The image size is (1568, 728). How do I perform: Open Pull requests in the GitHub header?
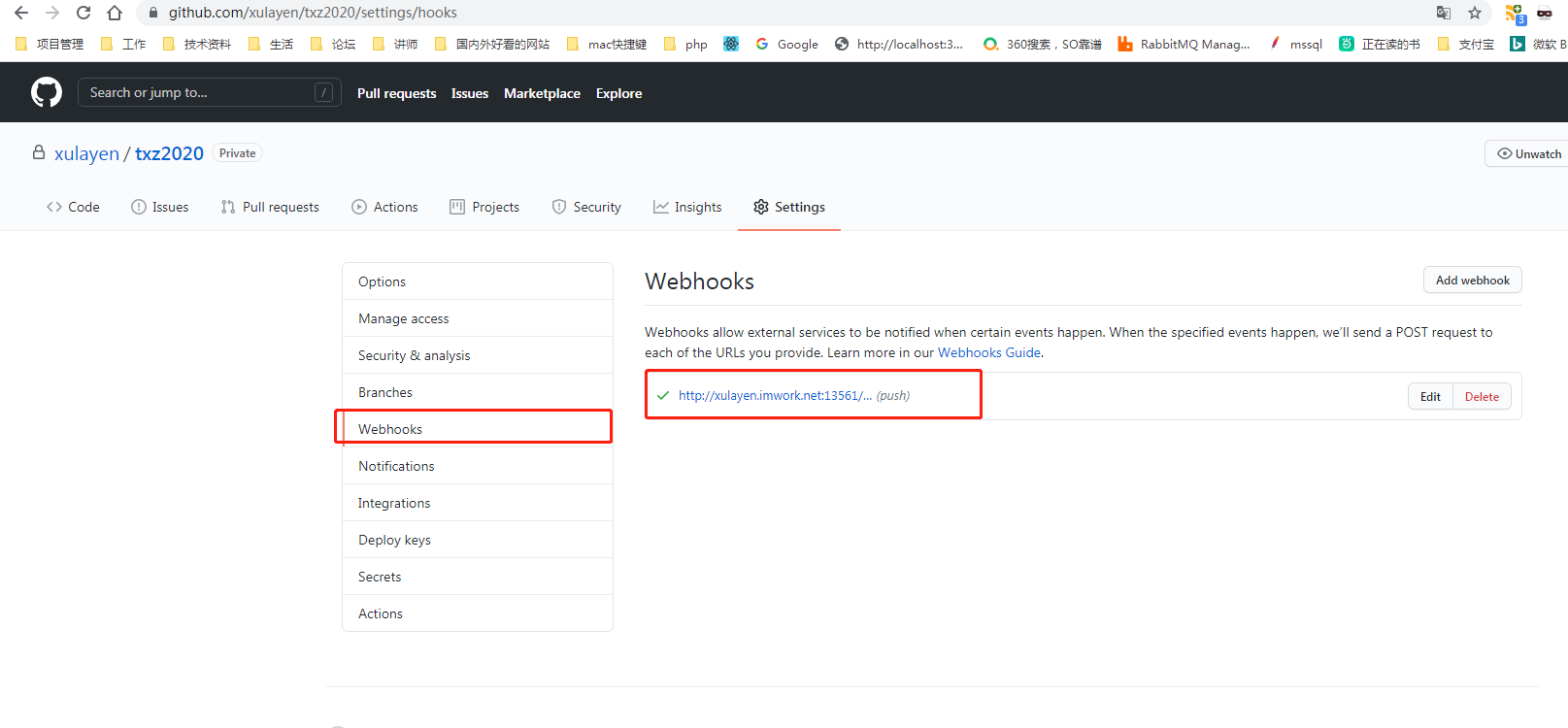396,93
